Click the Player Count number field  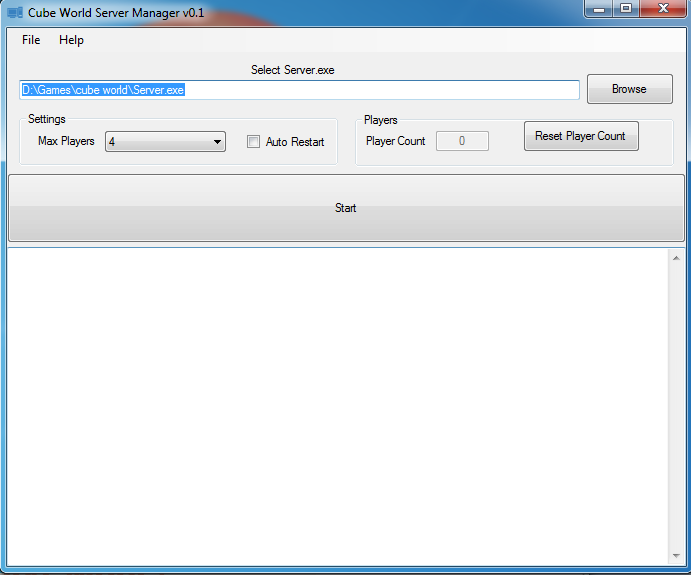tap(462, 141)
